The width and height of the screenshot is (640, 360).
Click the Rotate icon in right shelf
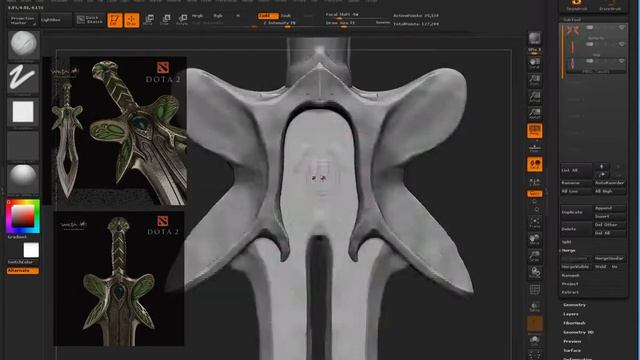coord(535,273)
